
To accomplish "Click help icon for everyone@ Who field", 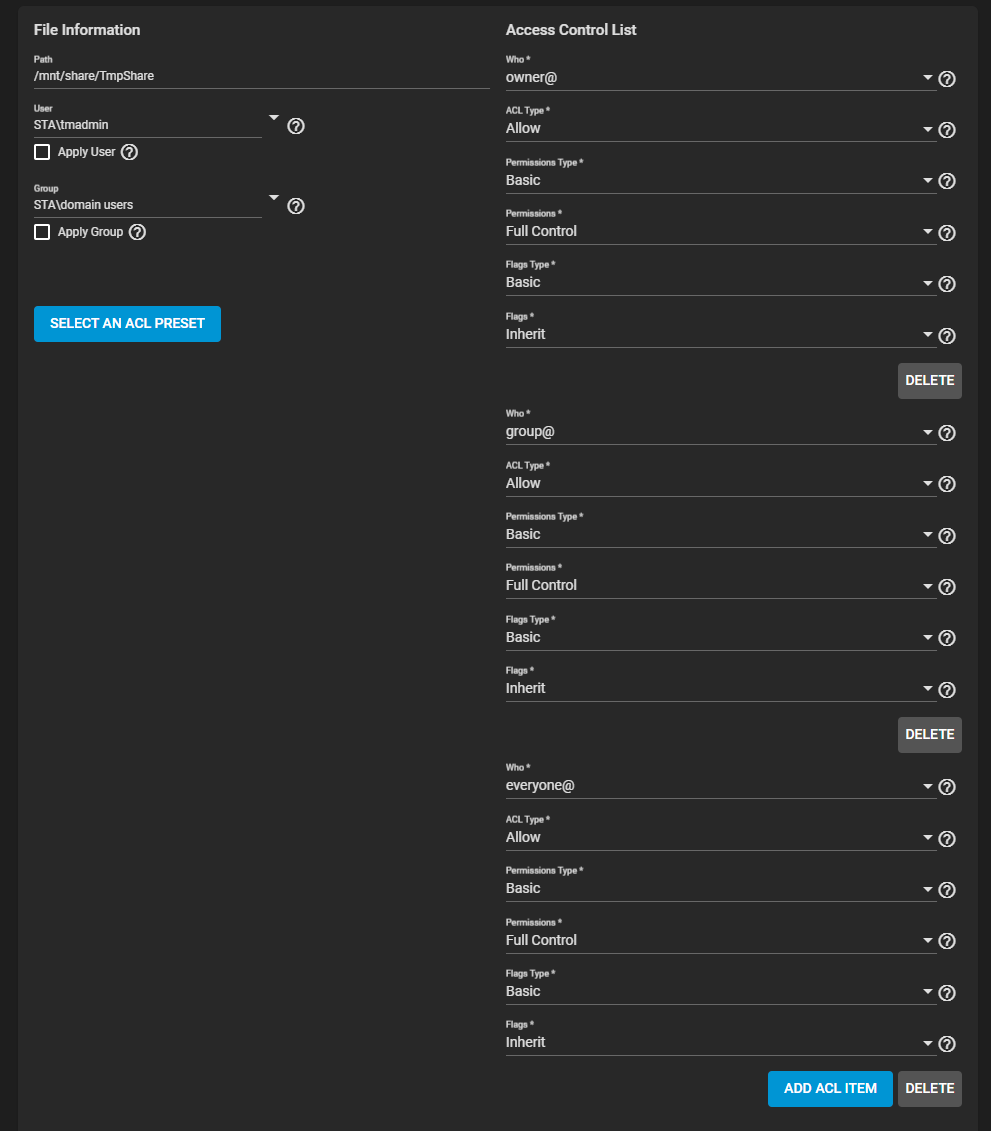I will pyautogui.click(x=947, y=787).
